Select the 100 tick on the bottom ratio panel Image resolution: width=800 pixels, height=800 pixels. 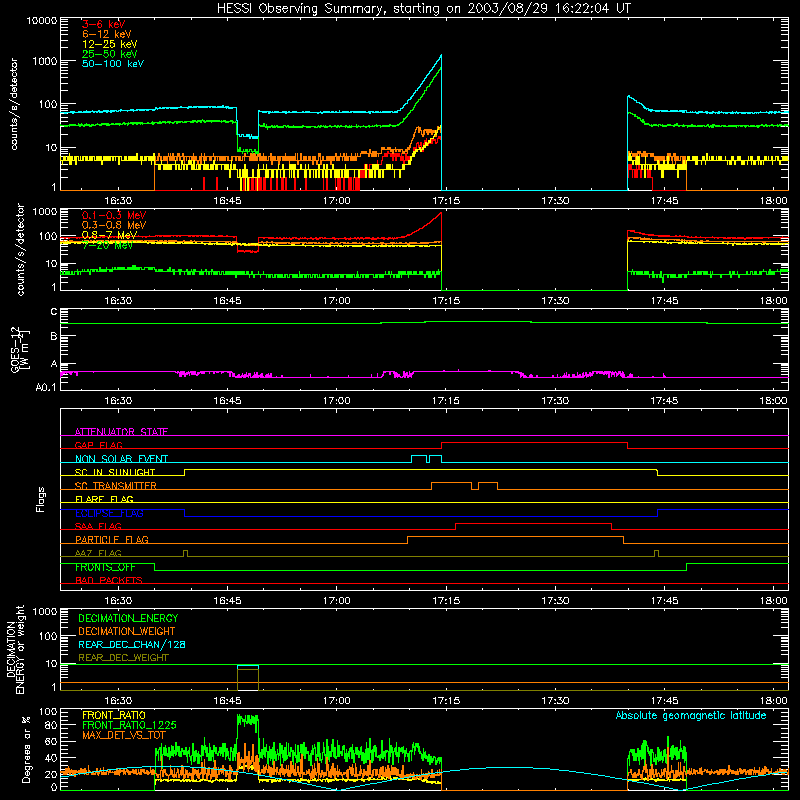[48, 711]
